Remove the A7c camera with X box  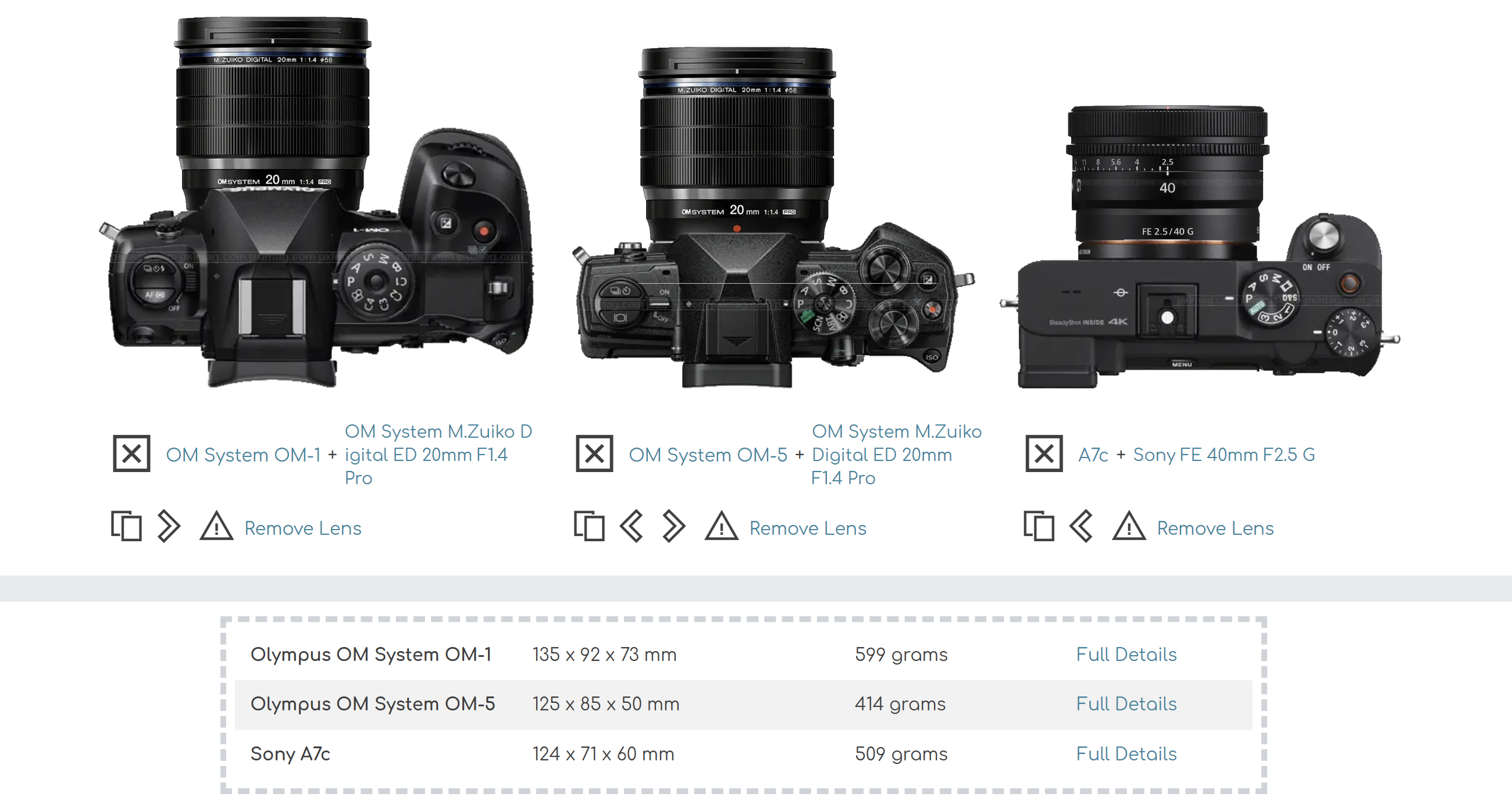(1044, 453)
